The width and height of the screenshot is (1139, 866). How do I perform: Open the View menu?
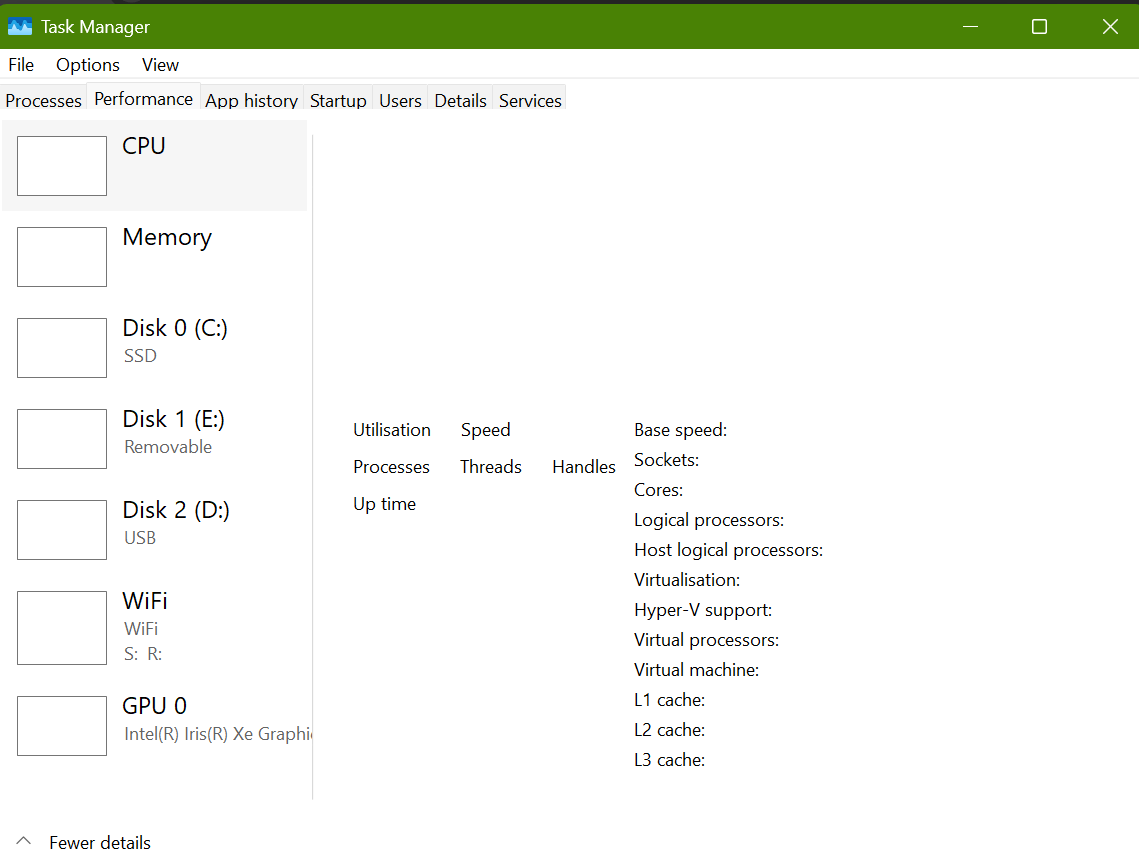pos(161,65)
